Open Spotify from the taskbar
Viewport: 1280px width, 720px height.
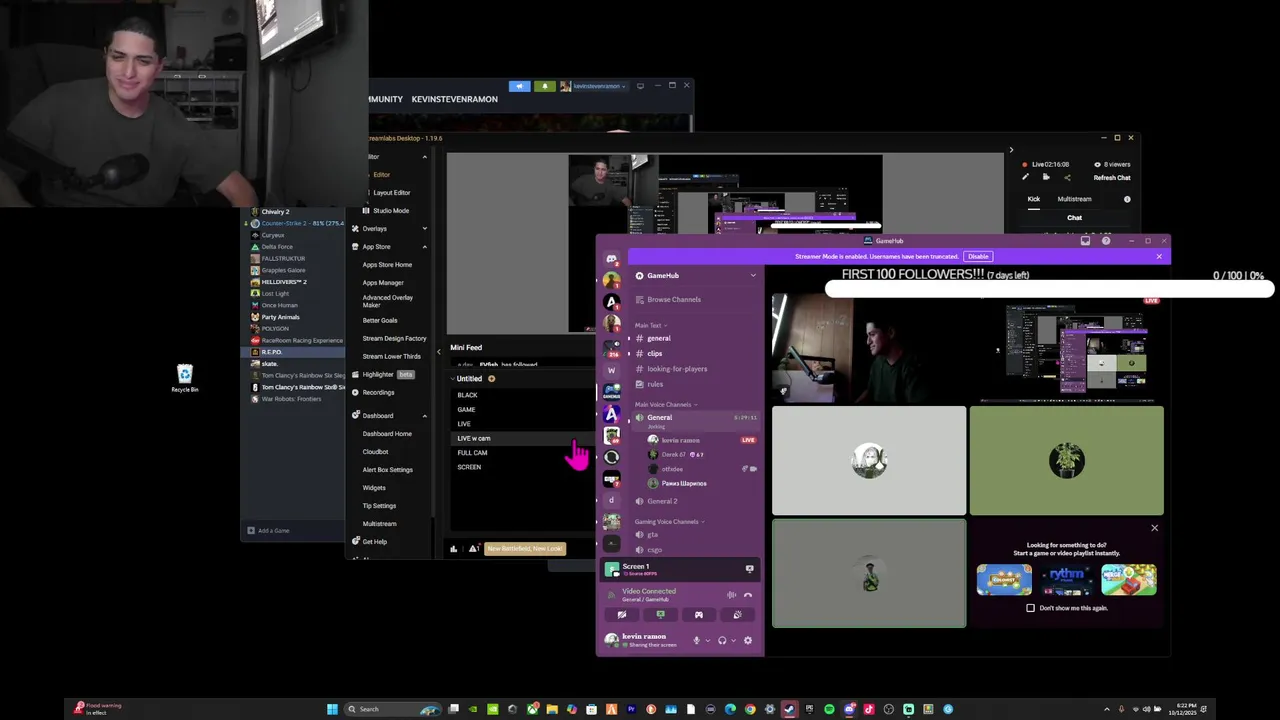point(829,709)
